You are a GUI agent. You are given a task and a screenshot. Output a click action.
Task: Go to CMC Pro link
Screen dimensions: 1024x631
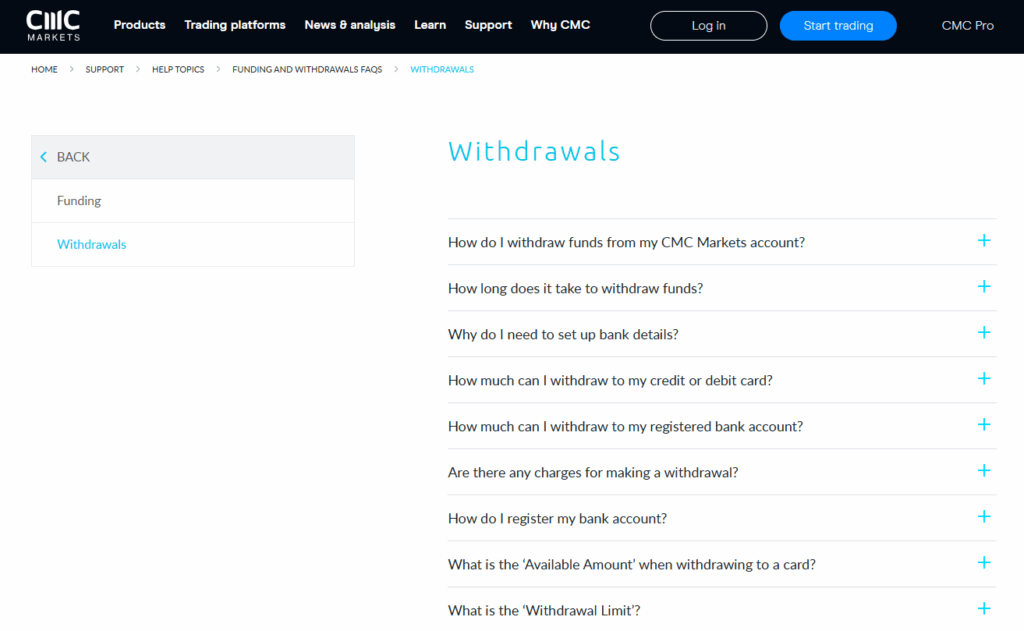pyautogui.click(x=967, y=26)
